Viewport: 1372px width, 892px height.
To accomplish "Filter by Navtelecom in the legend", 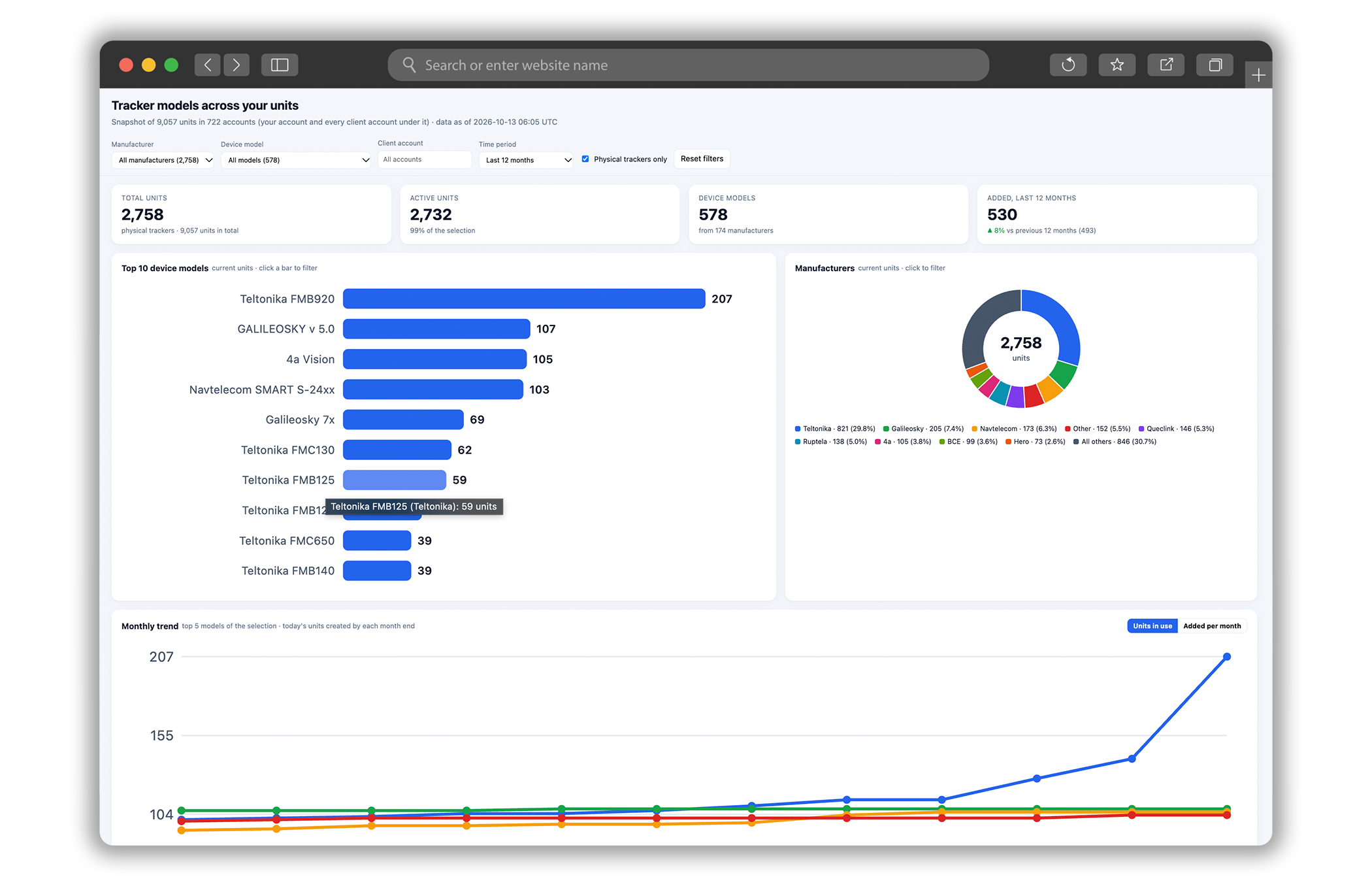I will click(1014, 429).
